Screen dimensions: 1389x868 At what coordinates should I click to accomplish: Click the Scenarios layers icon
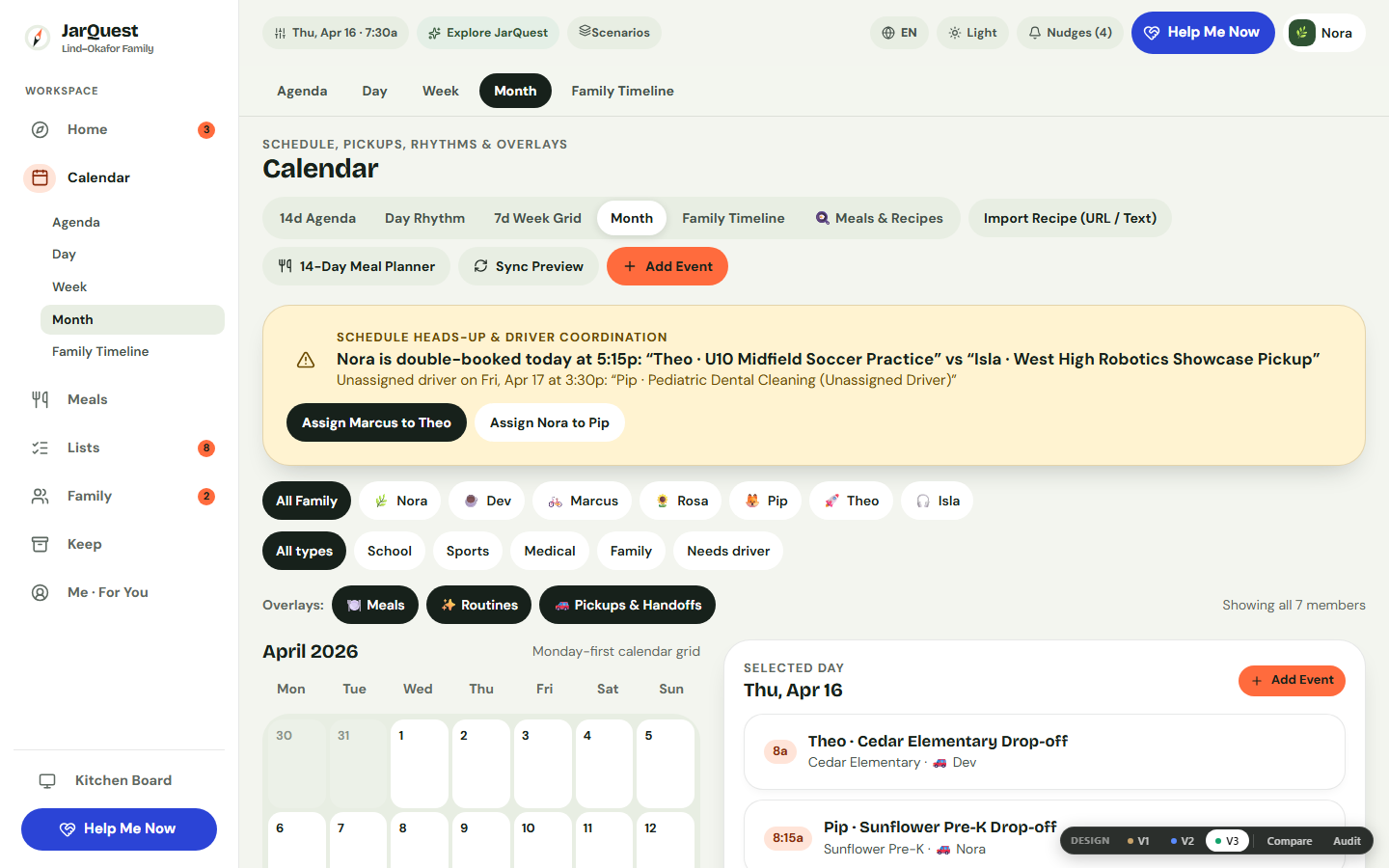(585, 32)
